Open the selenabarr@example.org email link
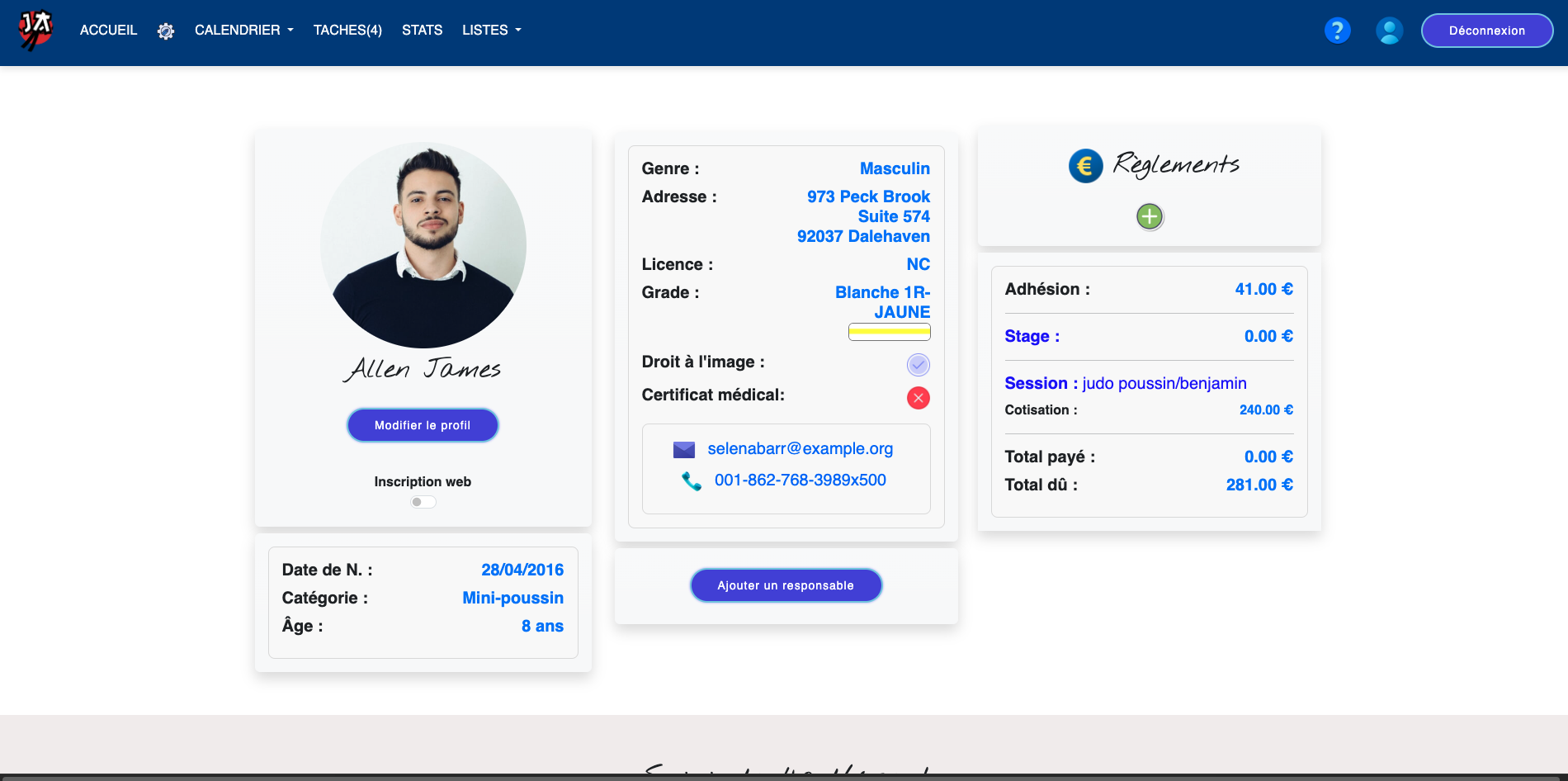This screenshot has width=1568, height=781. click(801, 448)
